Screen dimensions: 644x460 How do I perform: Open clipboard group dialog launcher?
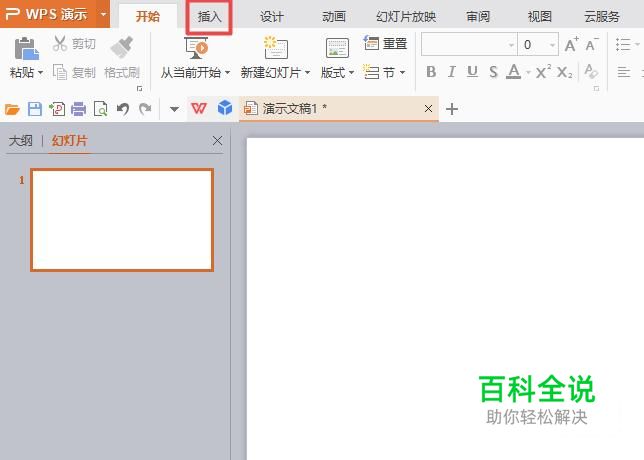140,88
